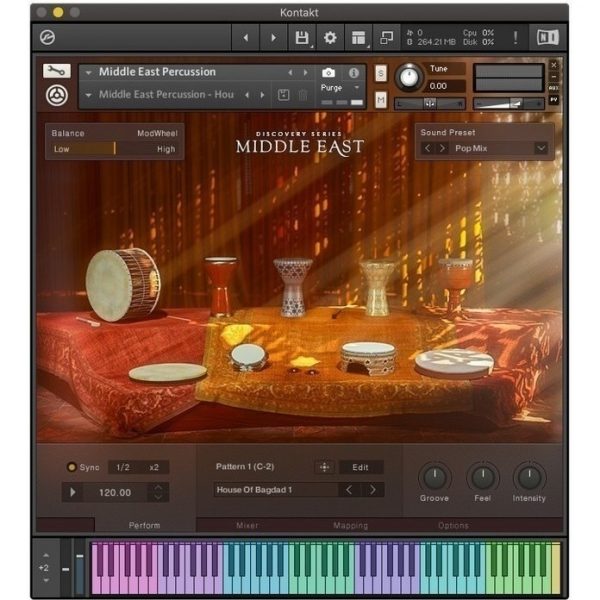Open instrument edit mode wrench icon

pyautogui.click(x=57, y=71)
